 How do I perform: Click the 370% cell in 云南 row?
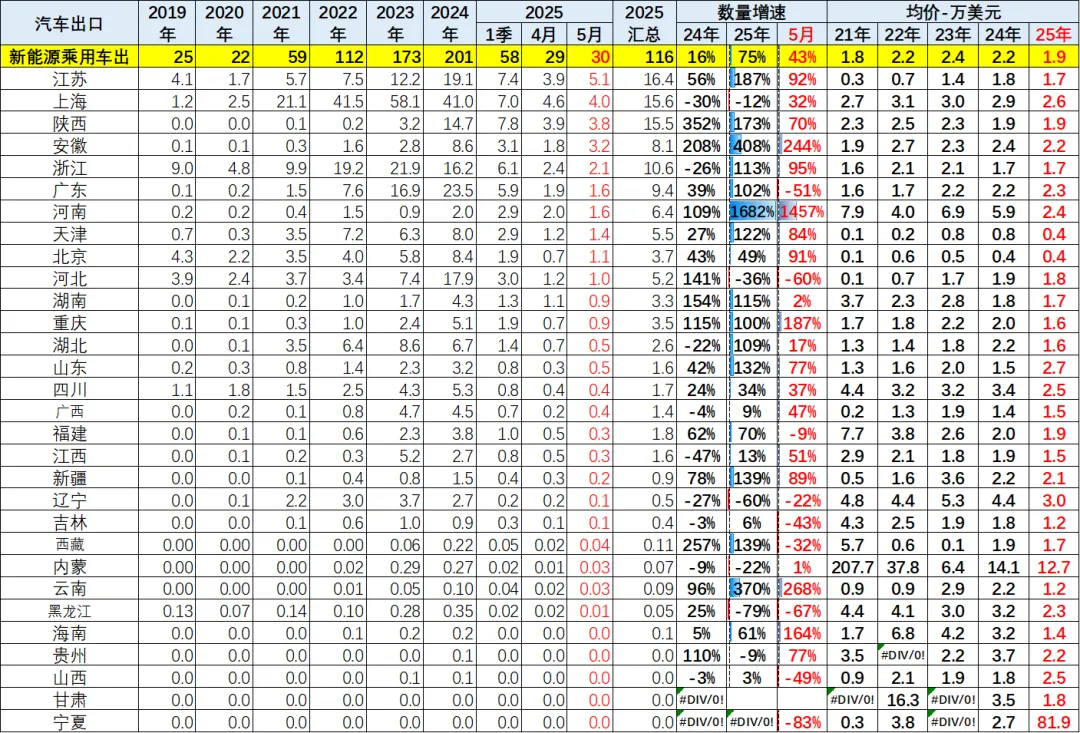click(752, 588)
